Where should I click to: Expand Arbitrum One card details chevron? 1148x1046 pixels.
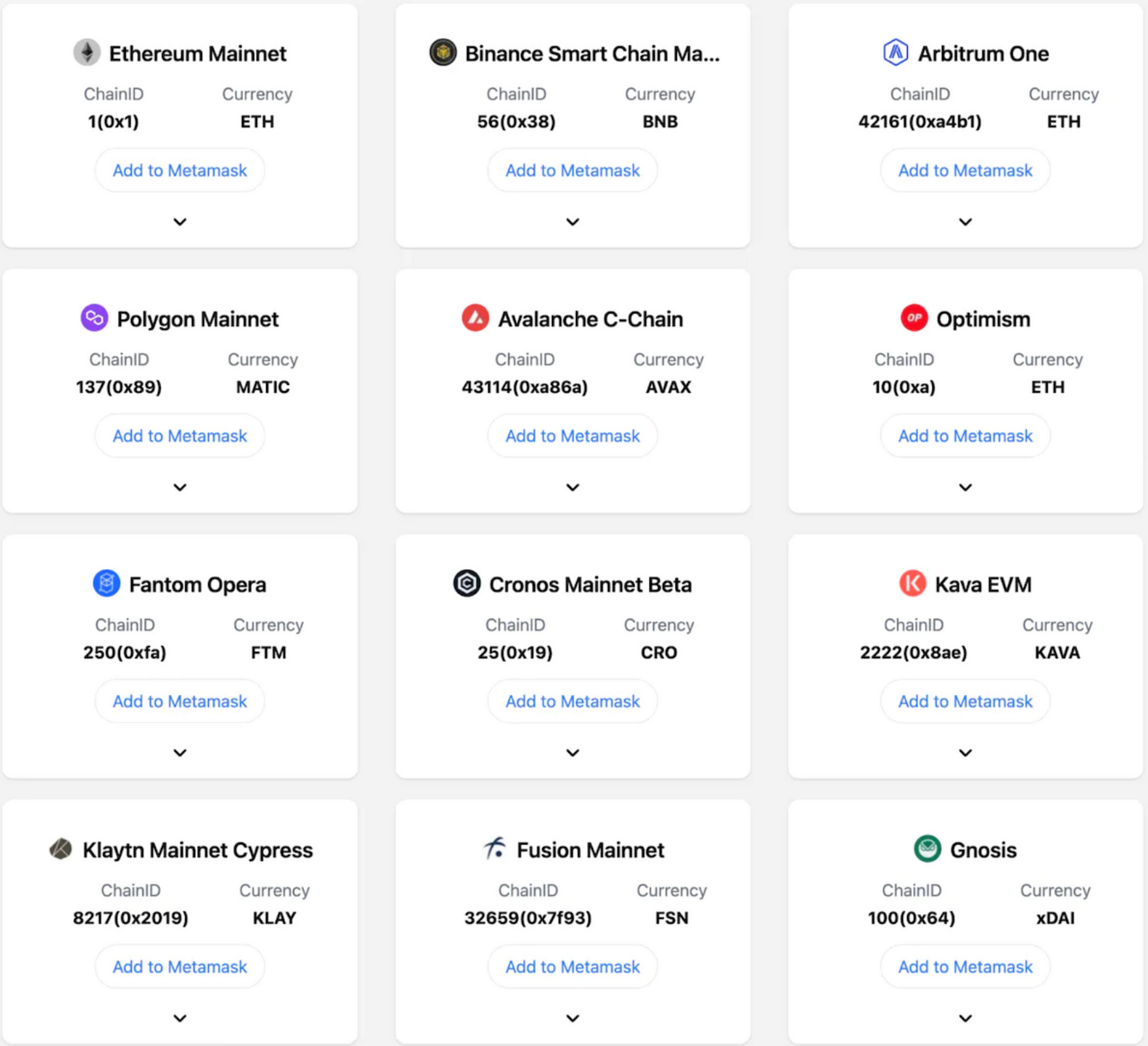(x=965, y=222)
